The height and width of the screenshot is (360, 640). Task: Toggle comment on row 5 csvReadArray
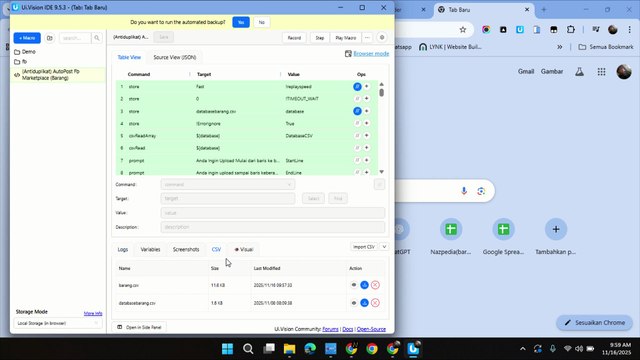click(357, 136)
